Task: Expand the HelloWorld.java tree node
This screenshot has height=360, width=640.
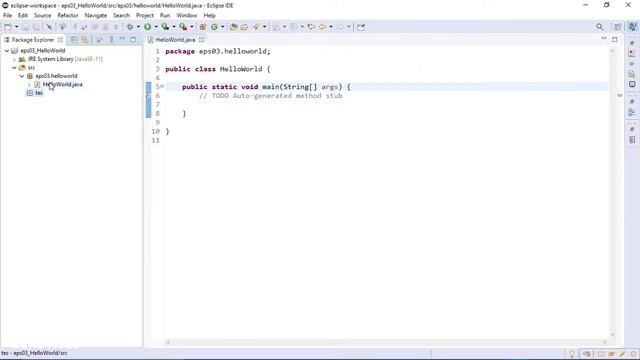Action: click(29, 84)
